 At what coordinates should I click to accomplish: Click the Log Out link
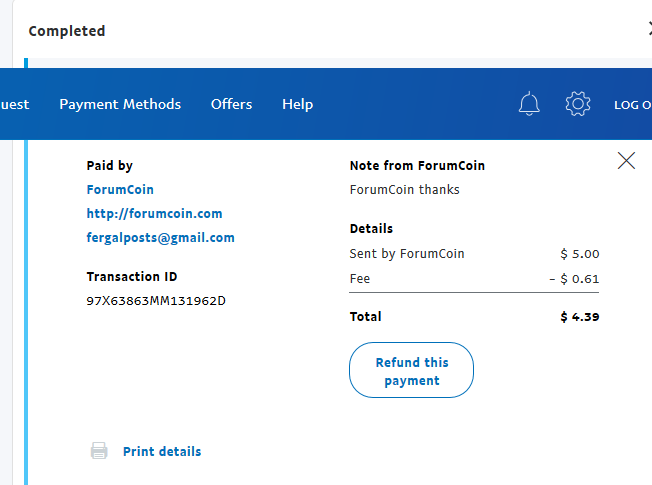tap(633, 105)
